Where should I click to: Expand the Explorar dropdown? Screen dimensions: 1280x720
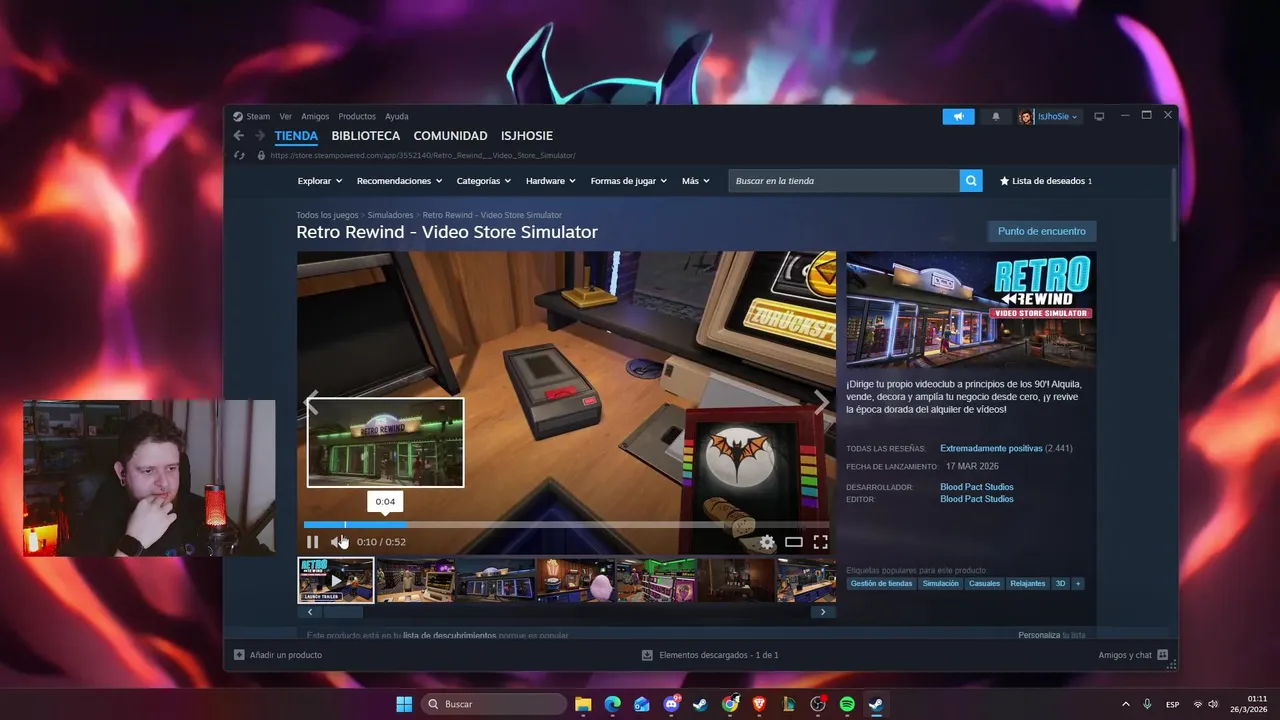tap(320, 181)
